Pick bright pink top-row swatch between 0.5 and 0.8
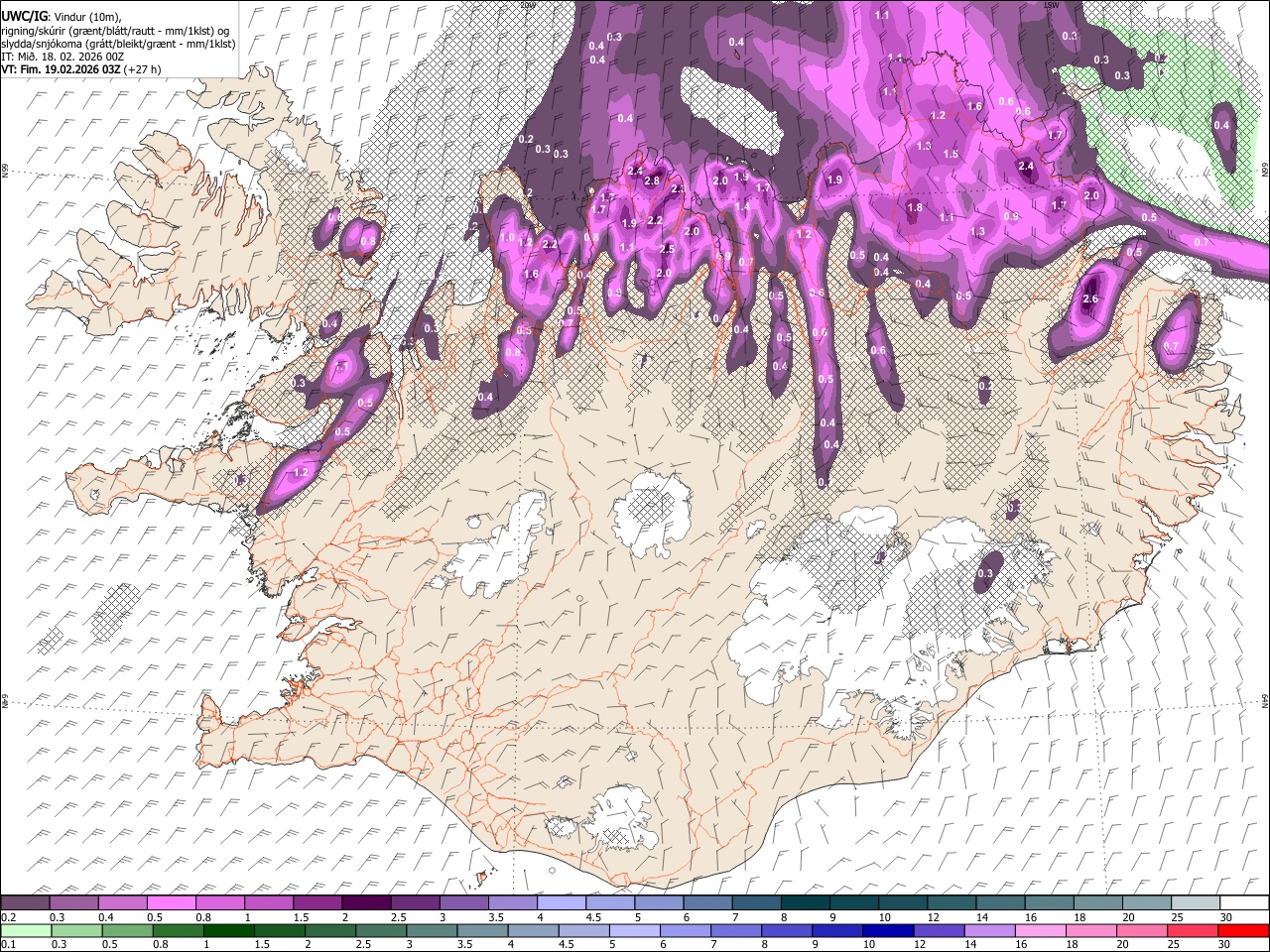Image resolution: width=1270 pixels, height=952 pixels. (172, 903)
